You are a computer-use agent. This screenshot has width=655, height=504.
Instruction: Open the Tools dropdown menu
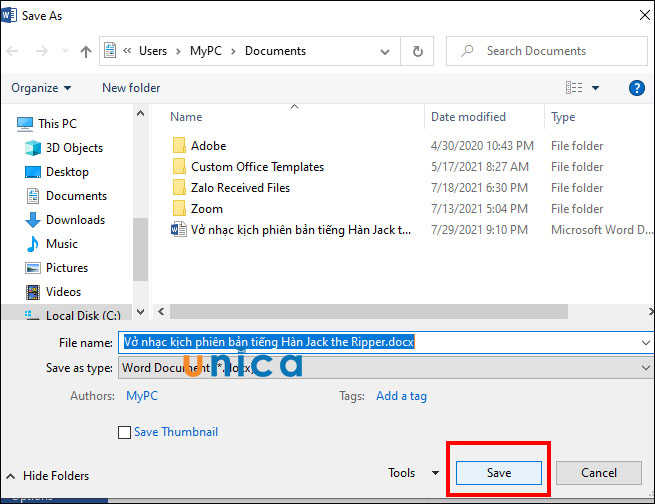[413, 473]
